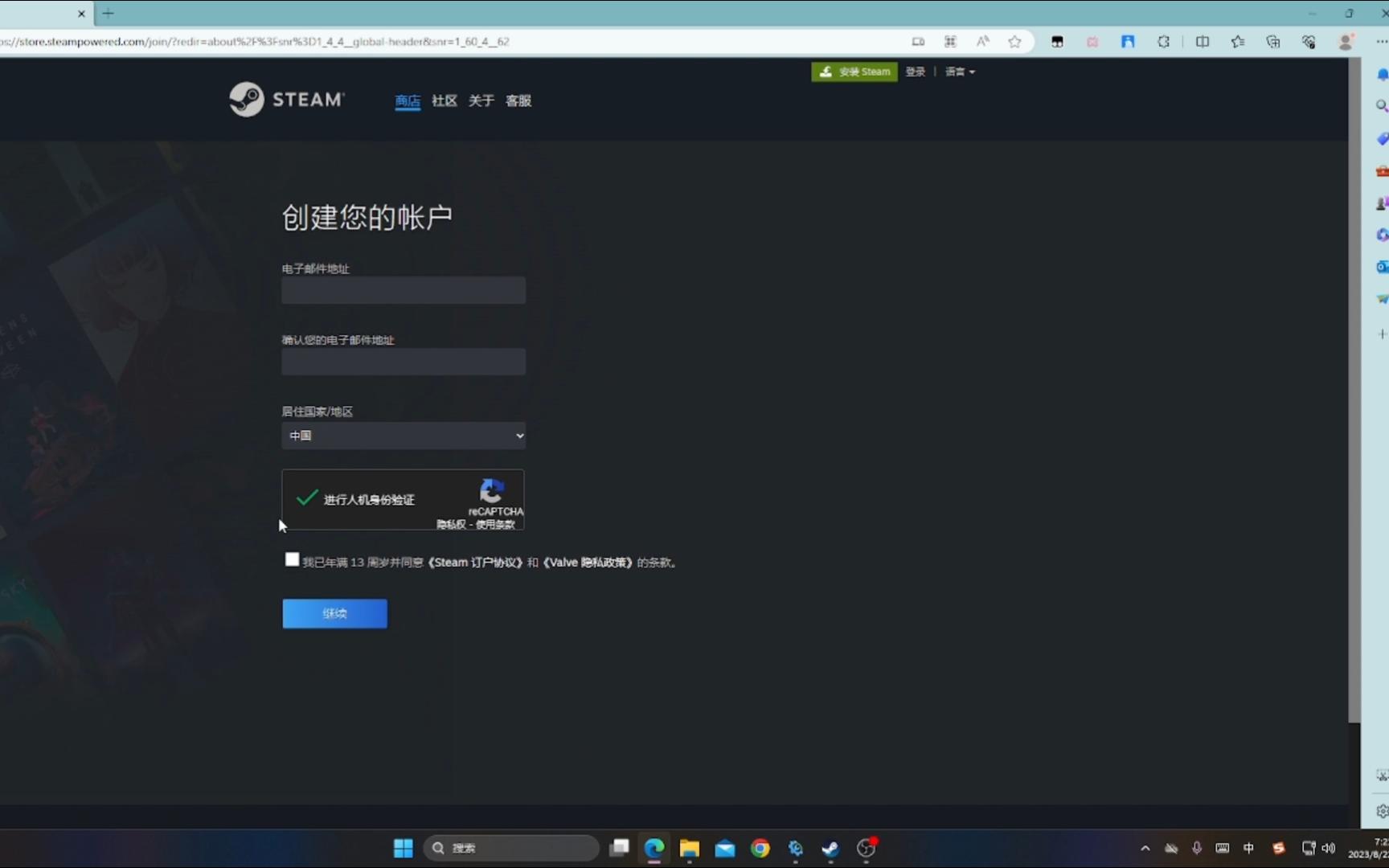1389x868 pixels.
Task: Click the Install Steam button
Action: pos(854,72)
